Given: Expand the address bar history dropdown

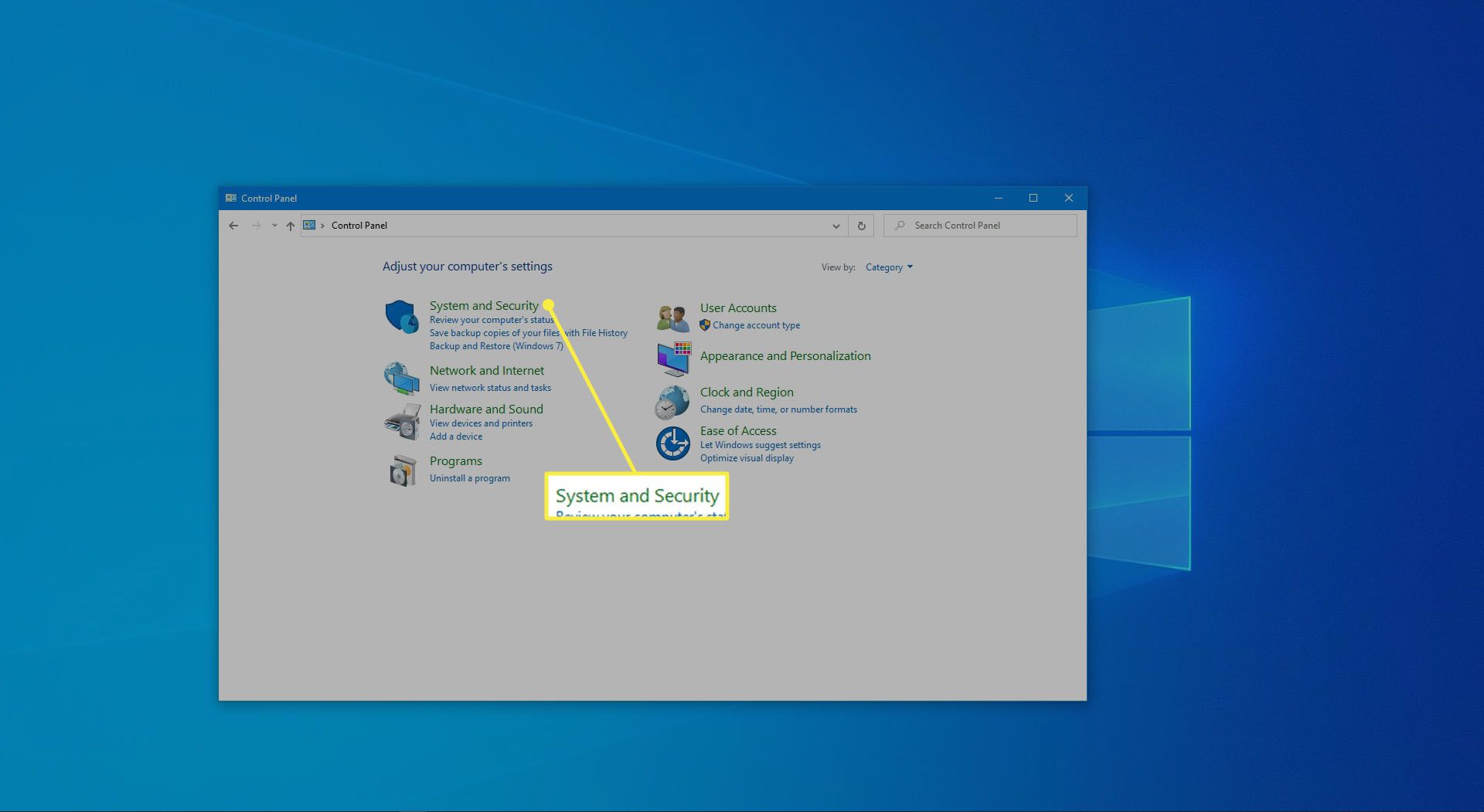Looking at the screenshot, I should tap(836, 226).
